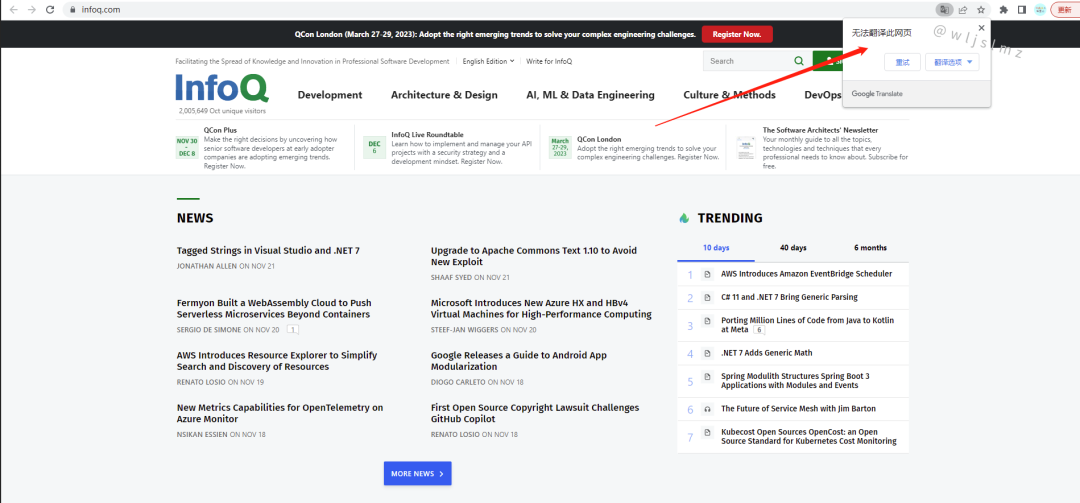Screen dimensions: 1080x503
Task: Reload the infoq.com page
Action: (50, 10)
